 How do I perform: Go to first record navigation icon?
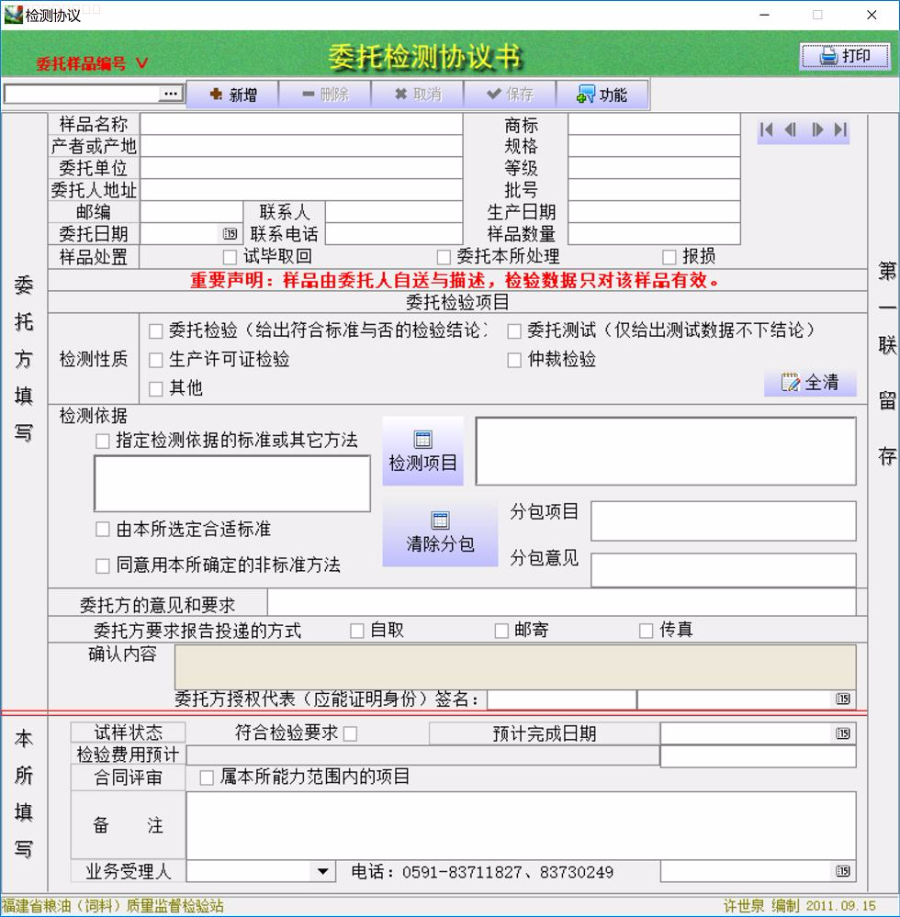point(766,130)
